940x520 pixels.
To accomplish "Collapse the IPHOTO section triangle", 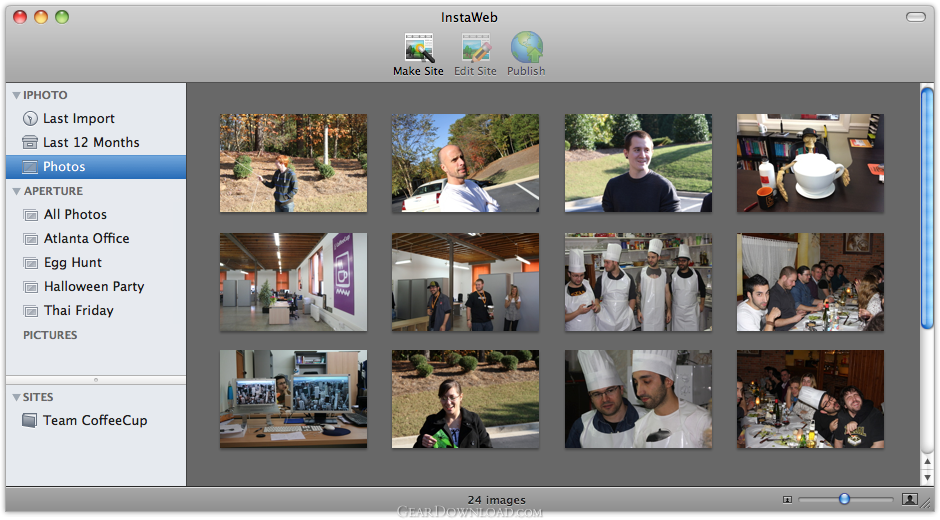I will click(x=16, y=95).
